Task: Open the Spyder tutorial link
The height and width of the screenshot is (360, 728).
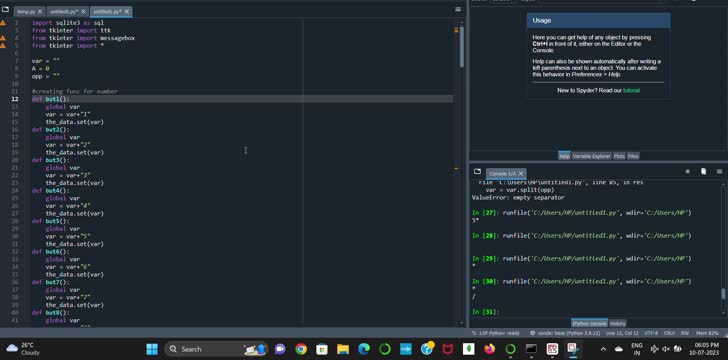Action: pyautogui.click(x=631, y=91)
